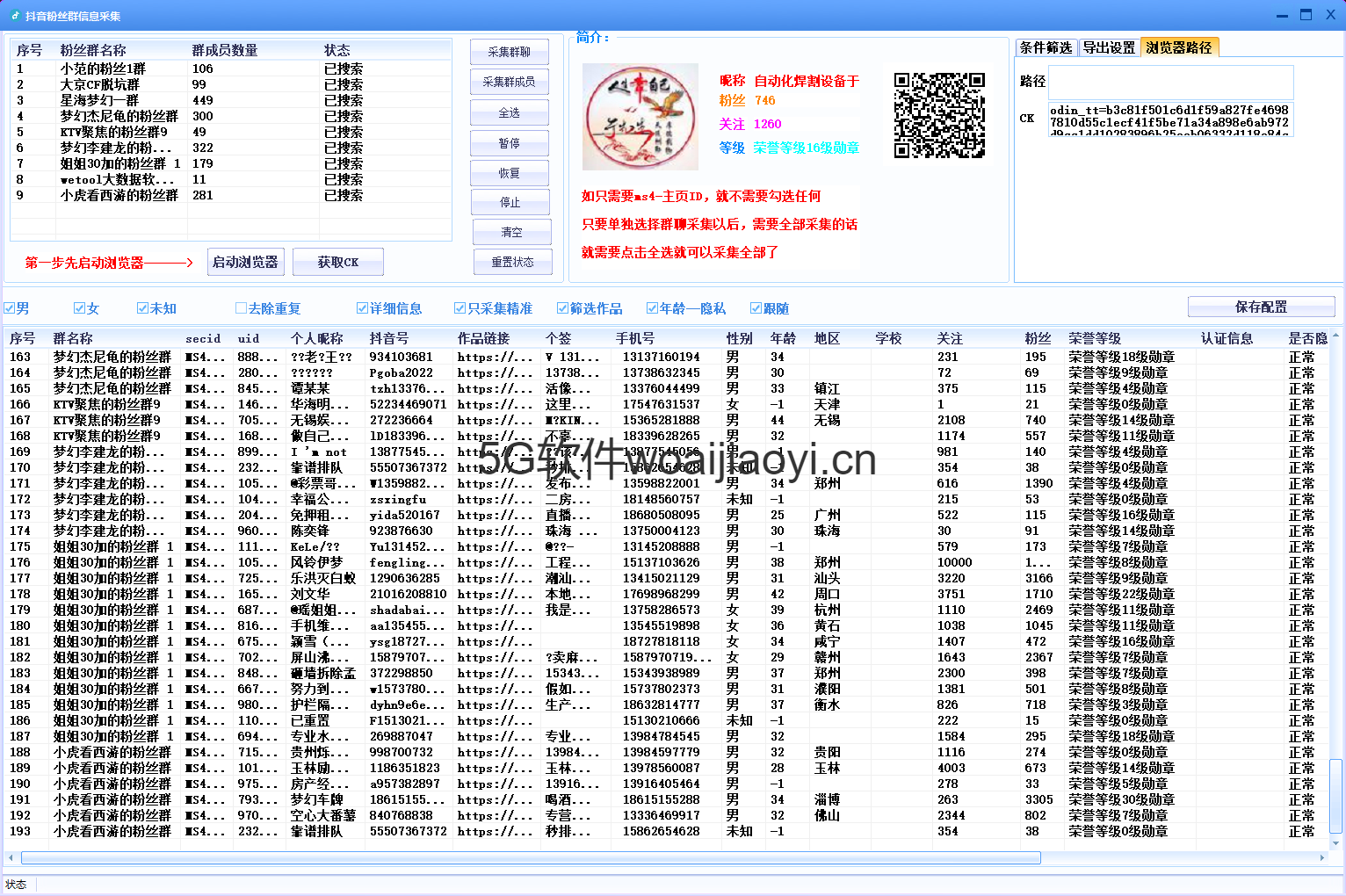The image size is (1346, 896).
Task: Select group row 小范的粉丝1群
Action: [x=231, y=69]
